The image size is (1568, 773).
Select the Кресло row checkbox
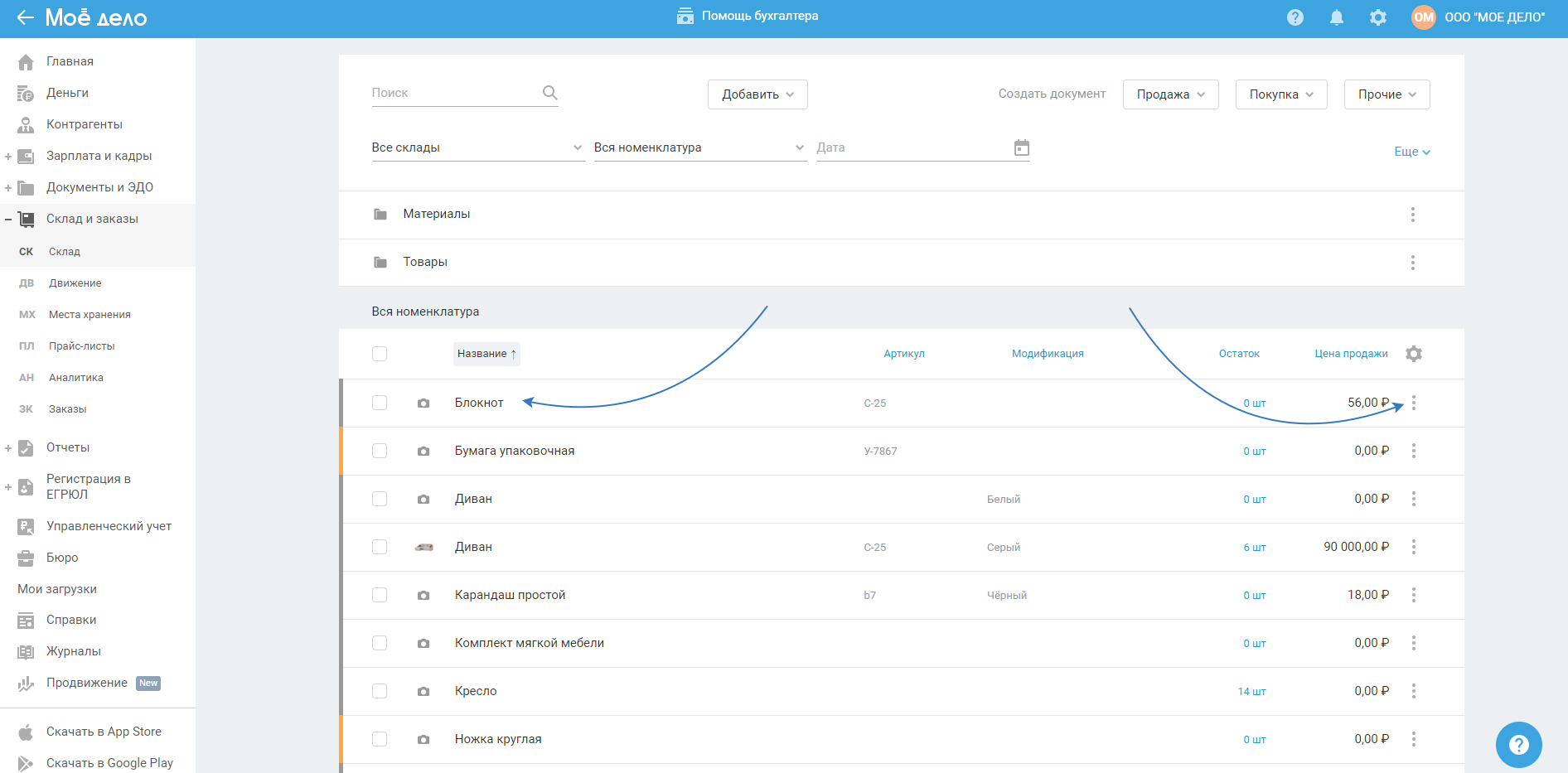pos(380,691)
